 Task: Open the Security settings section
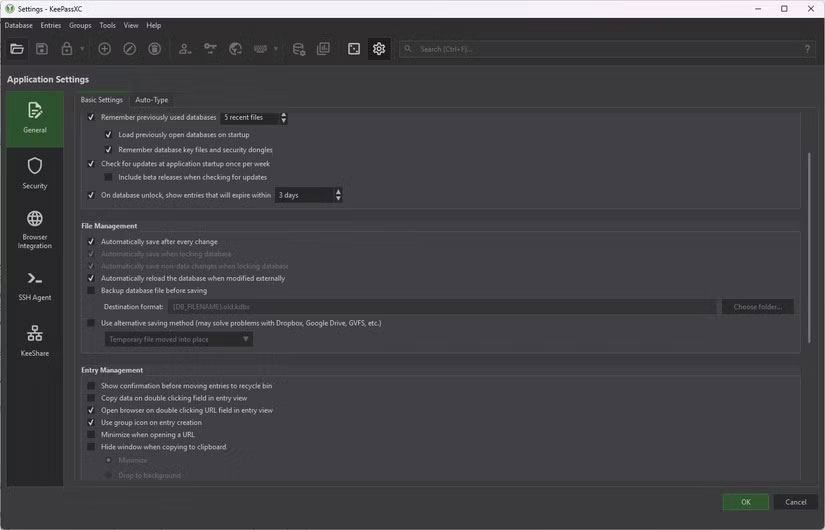coord(35,172)
